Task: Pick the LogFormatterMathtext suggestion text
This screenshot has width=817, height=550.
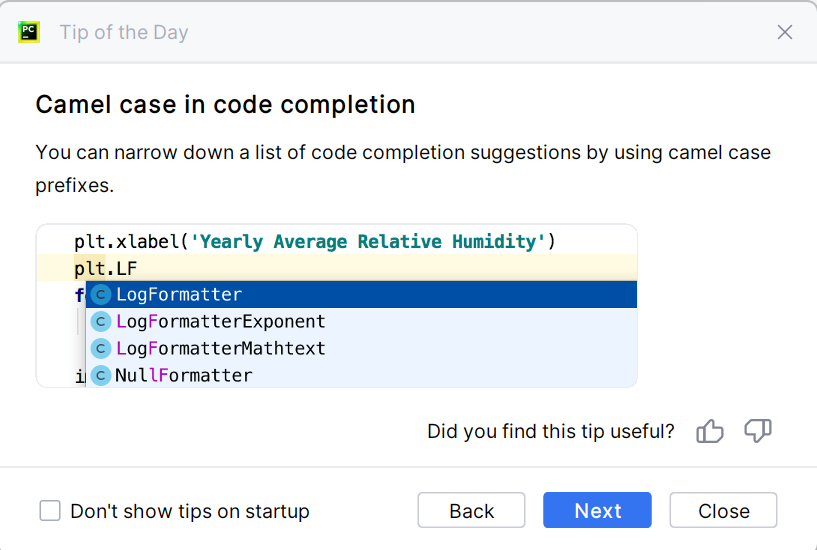Action: point(221,348)
